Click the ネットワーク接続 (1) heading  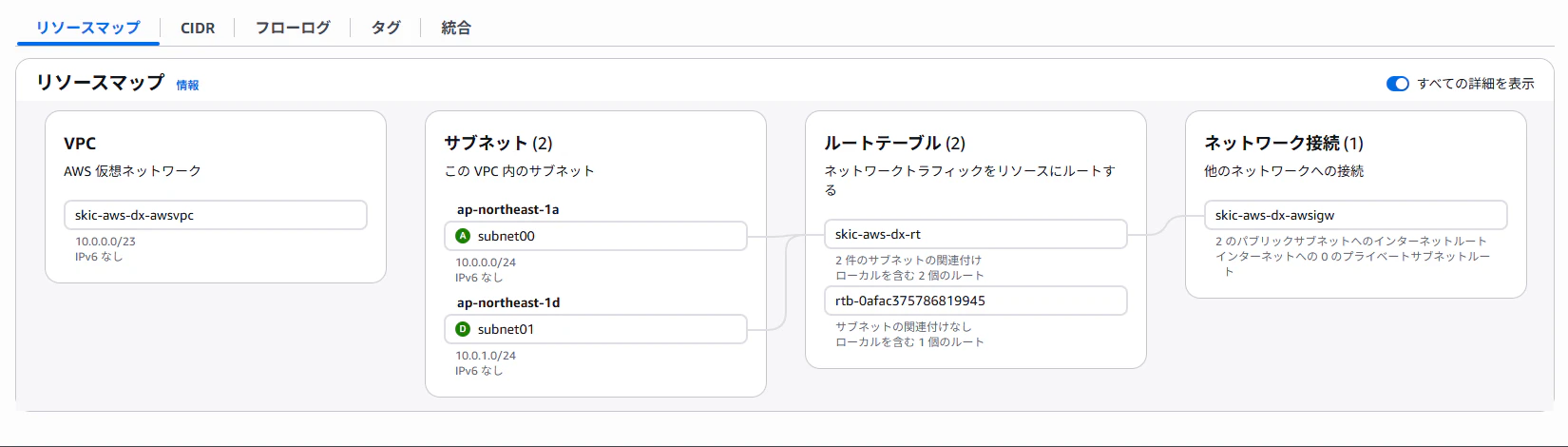point(1284,143)
